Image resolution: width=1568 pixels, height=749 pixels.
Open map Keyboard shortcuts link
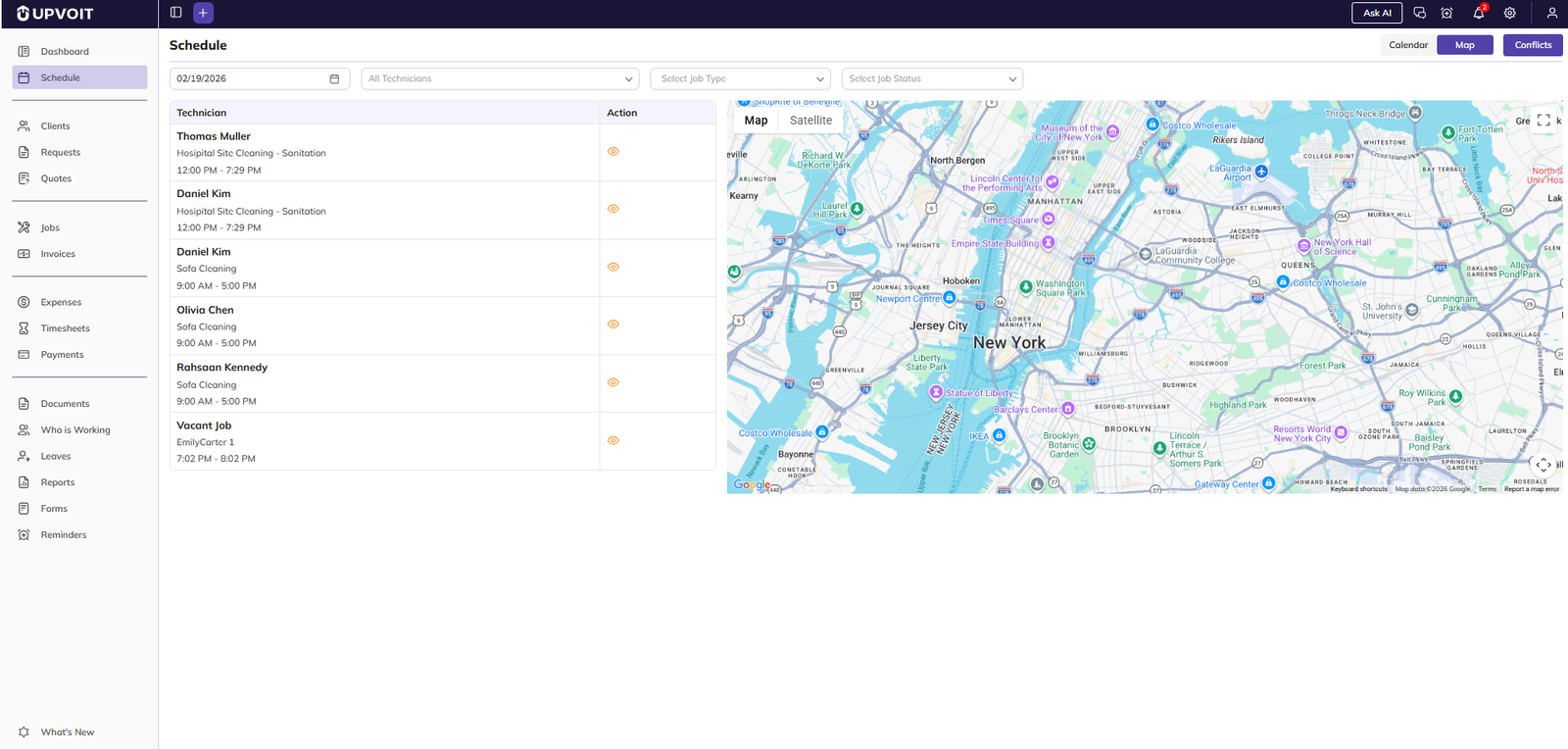click(1358, 489)
